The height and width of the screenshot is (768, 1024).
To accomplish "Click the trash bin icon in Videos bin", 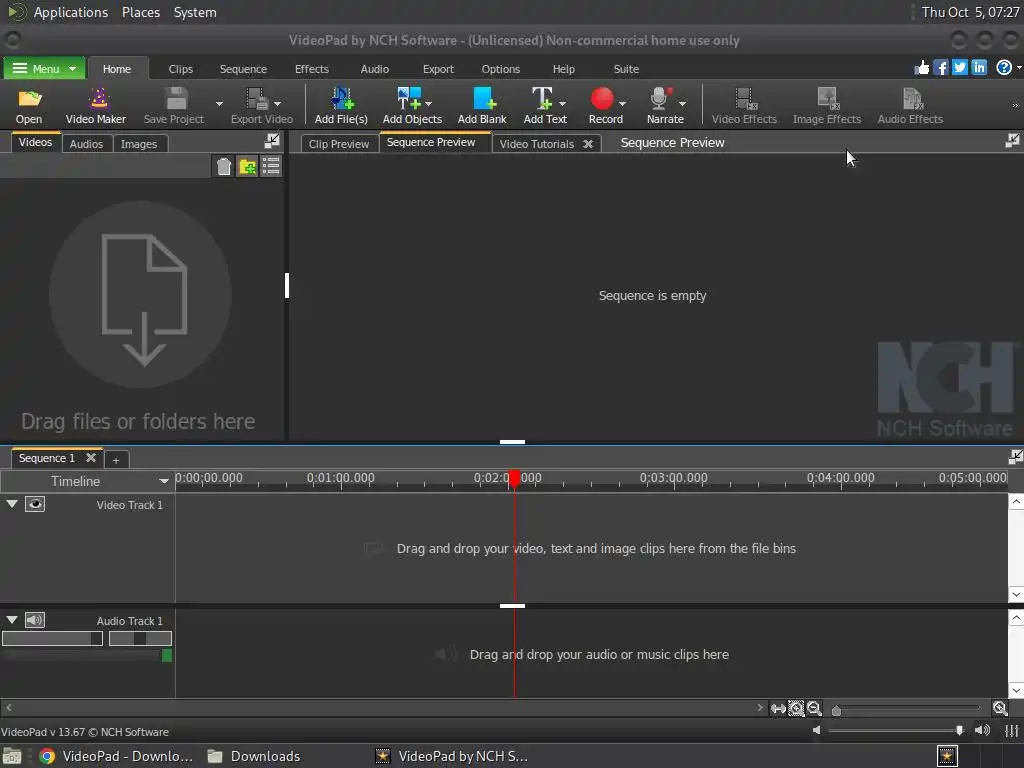I will [x=223, y=167].
